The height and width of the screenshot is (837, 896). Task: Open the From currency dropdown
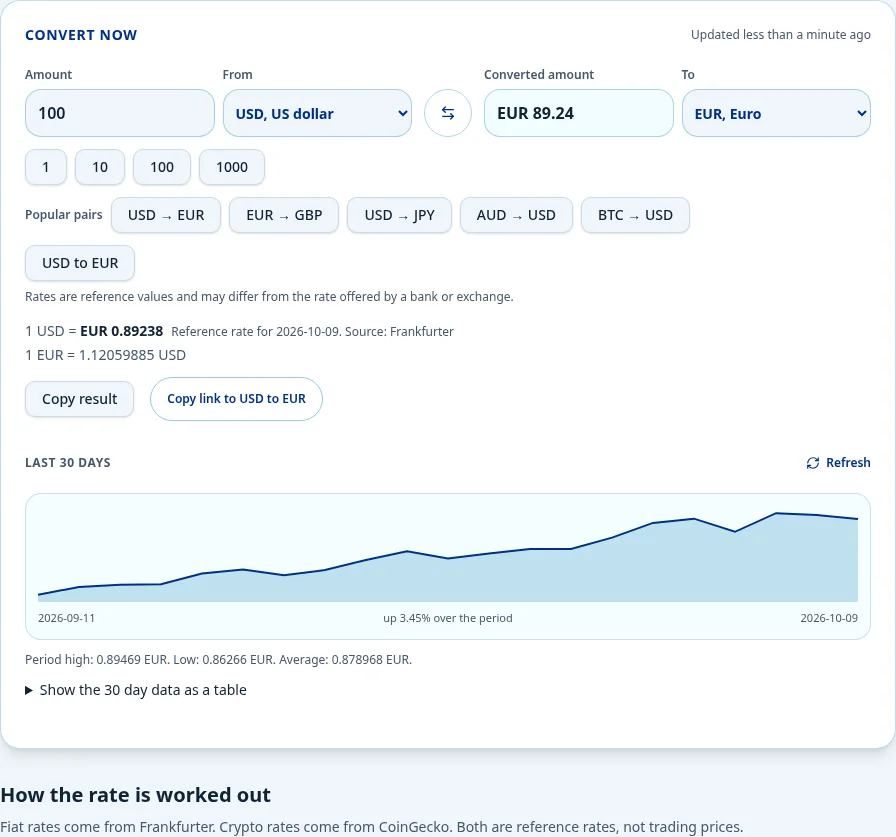317,113
